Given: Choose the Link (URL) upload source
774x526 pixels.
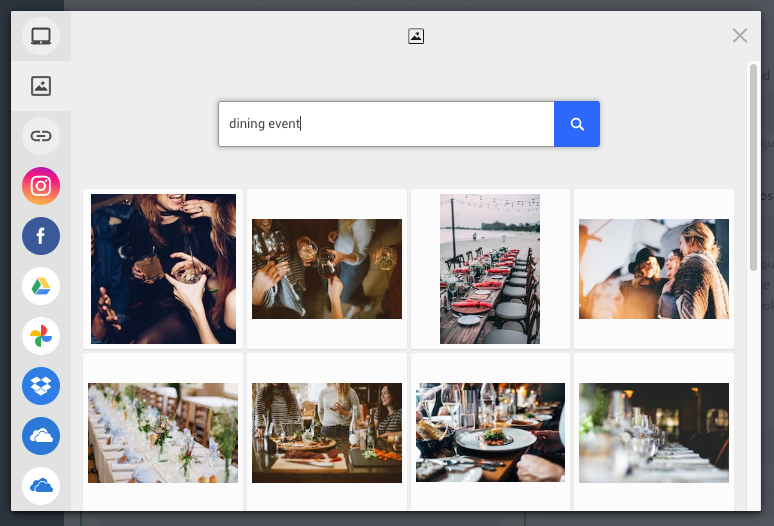Looking at the screenshot, I should (x=41, y=135).
